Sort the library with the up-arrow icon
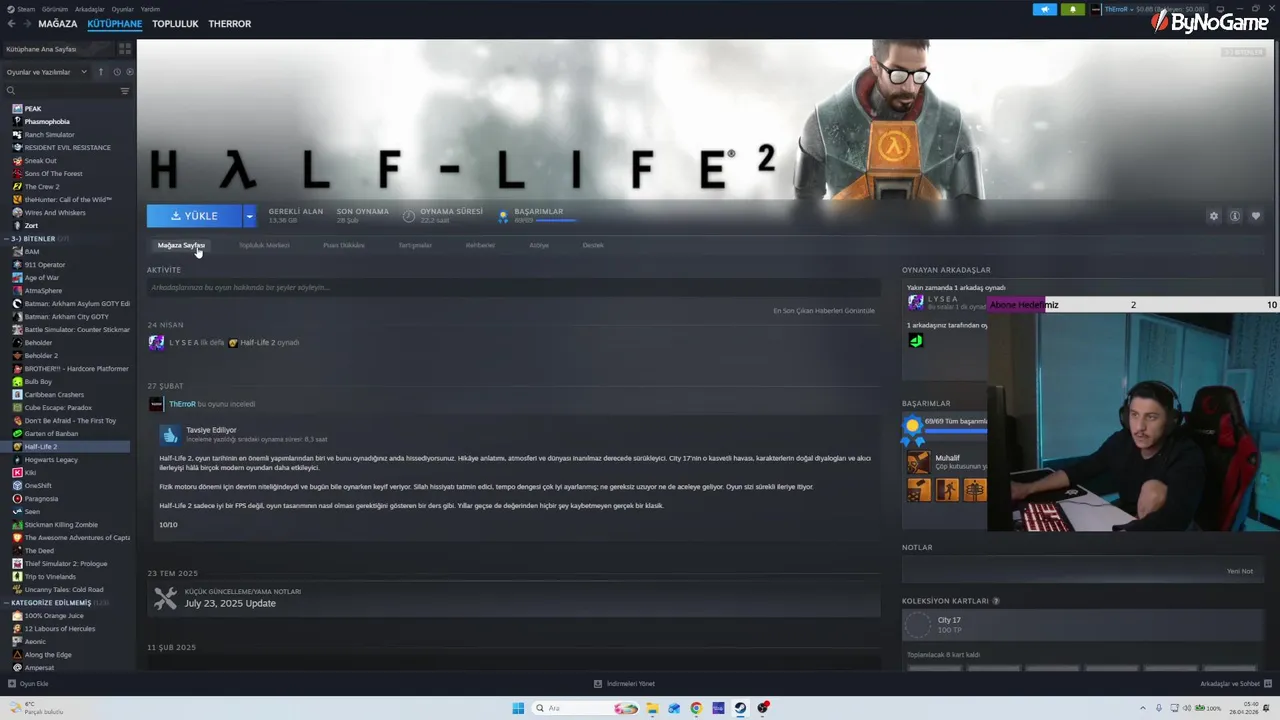Image resolution: width=1280 pixels, height=720 pixels. tap(100, 72)
